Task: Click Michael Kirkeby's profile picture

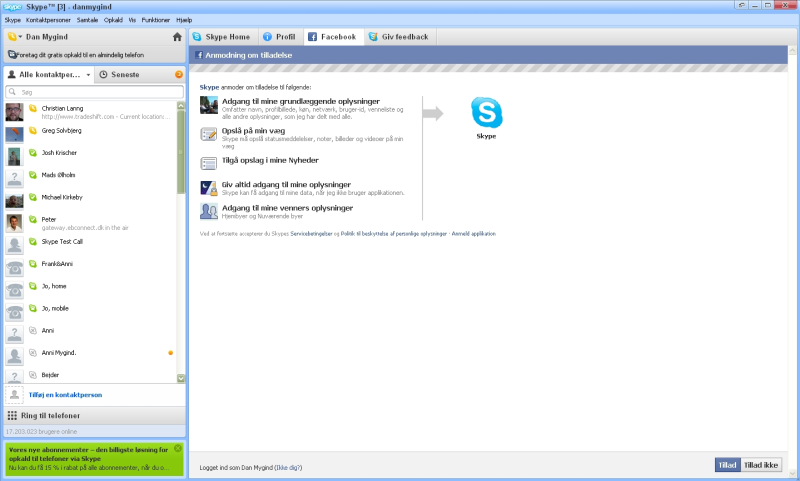Action: pos(14,200)
